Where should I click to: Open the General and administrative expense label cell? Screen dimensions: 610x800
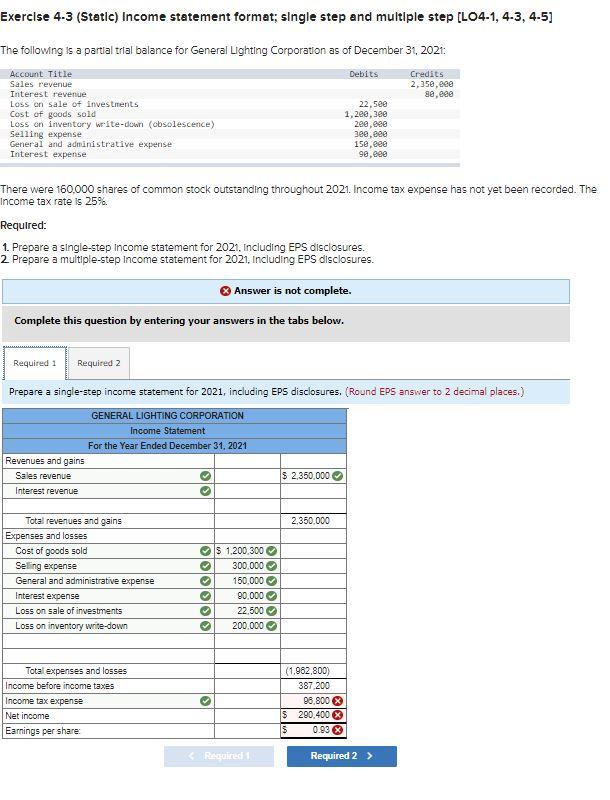pyautogui.click(x=109, y=581)
